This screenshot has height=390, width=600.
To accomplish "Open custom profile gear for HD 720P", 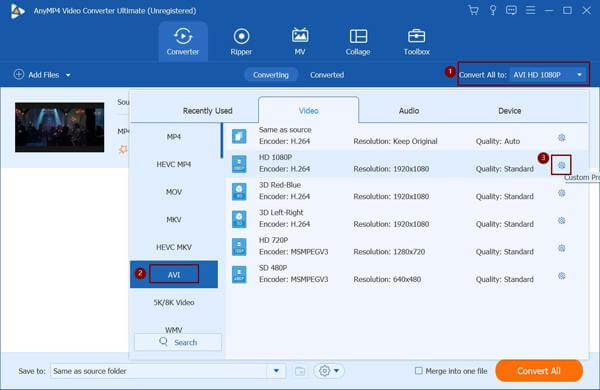I will point(561,248).
